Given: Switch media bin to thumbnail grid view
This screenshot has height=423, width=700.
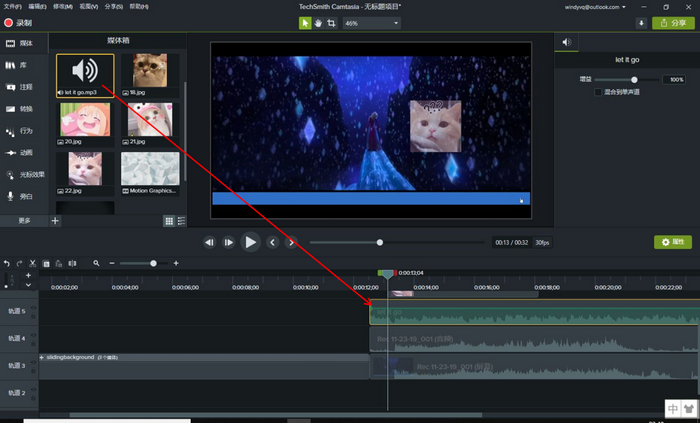Looking at the screenshot, I should tap(169, 221).
